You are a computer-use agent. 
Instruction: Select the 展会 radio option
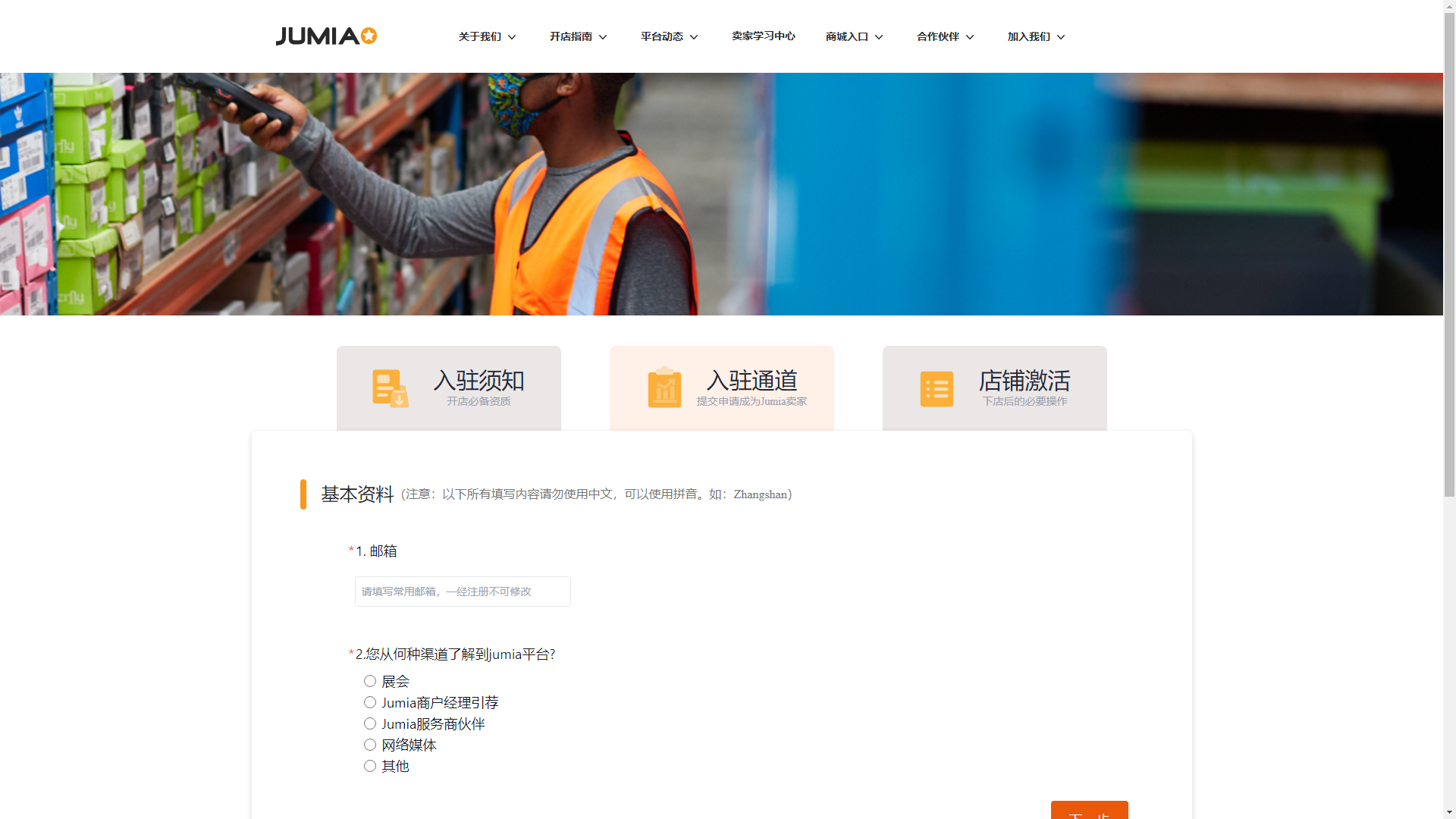(x=370, y=681)
